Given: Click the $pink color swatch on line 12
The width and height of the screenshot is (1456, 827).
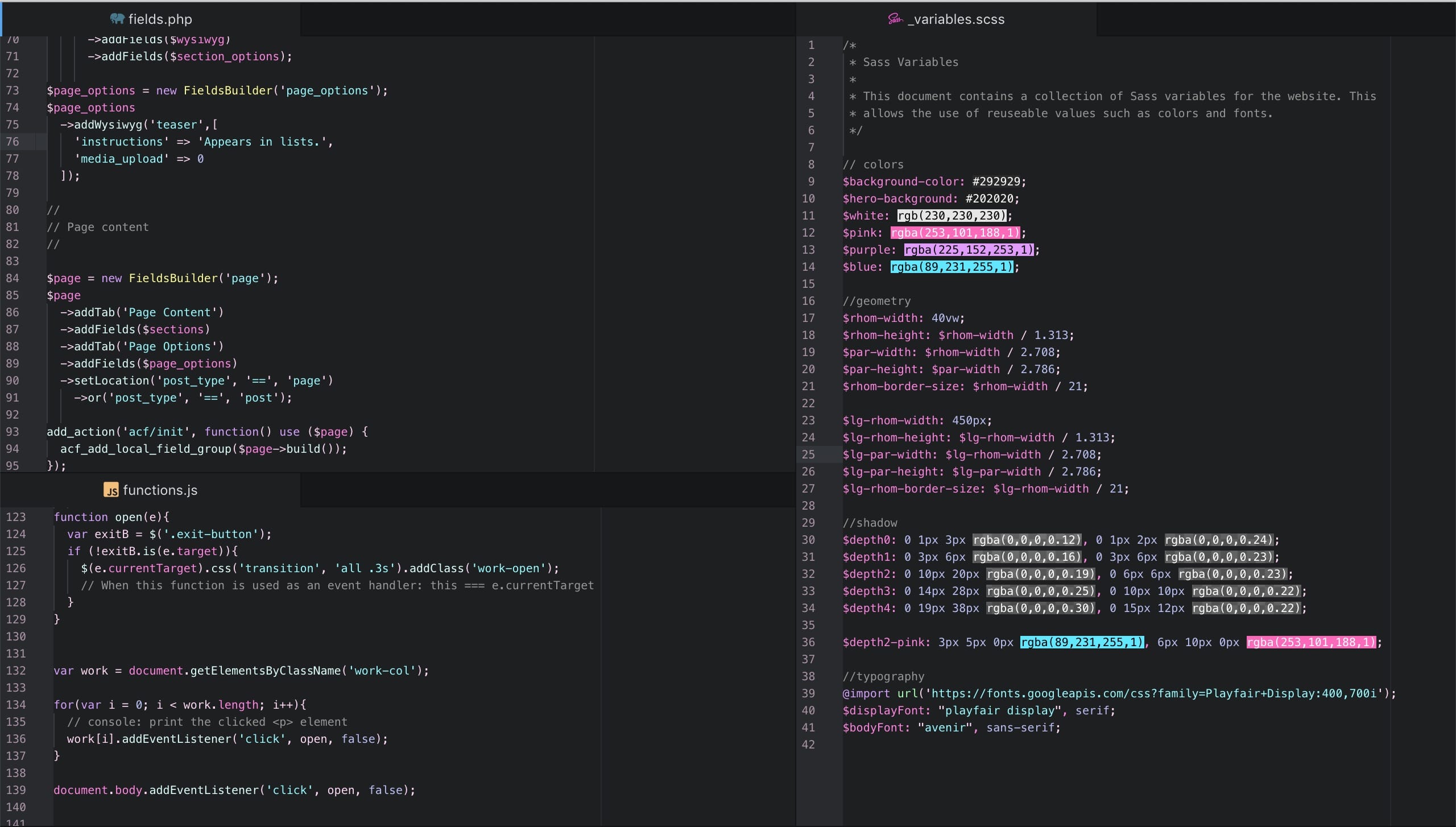Looking at the screenshot, I should pos(955,233).
